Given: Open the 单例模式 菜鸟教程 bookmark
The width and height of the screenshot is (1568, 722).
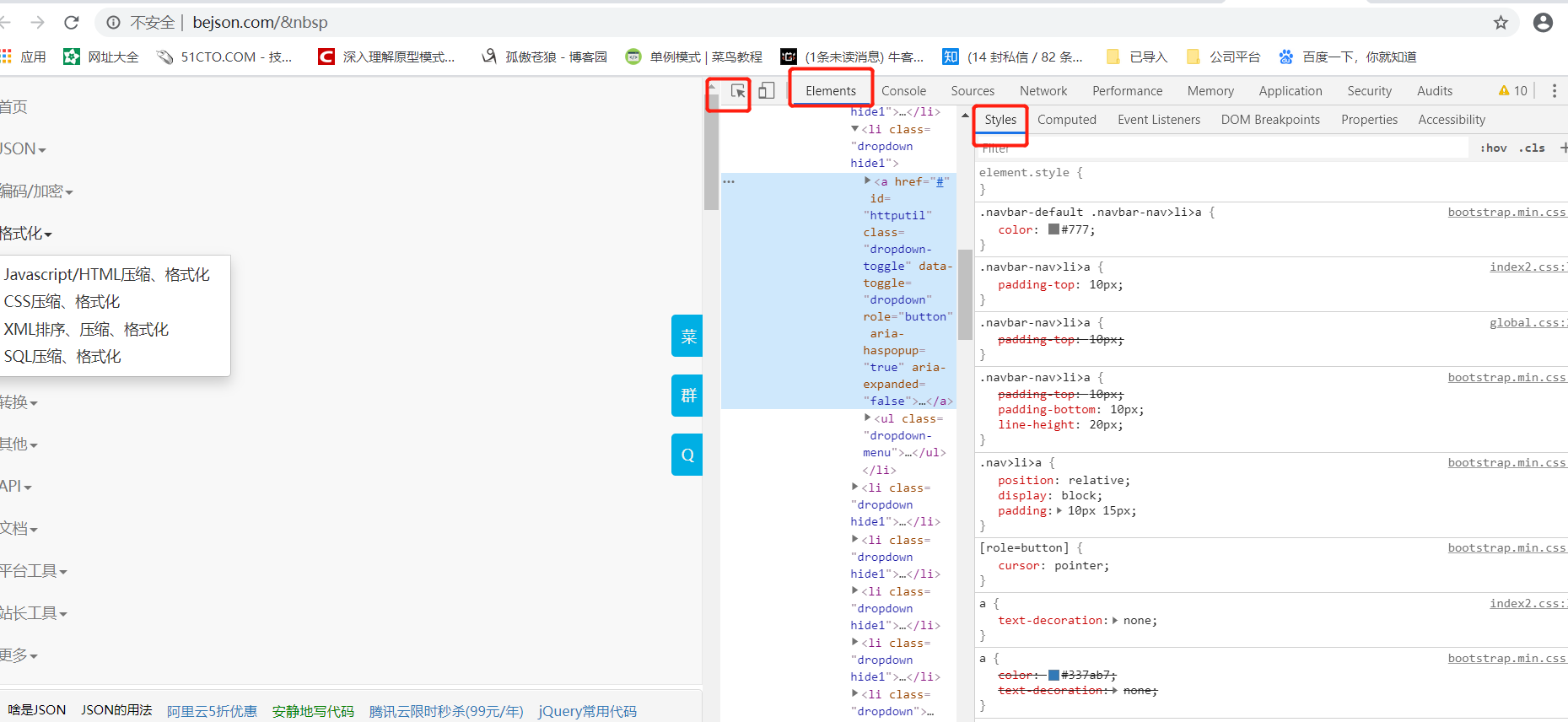Looking at the screenshot, I should coord(693,57).
